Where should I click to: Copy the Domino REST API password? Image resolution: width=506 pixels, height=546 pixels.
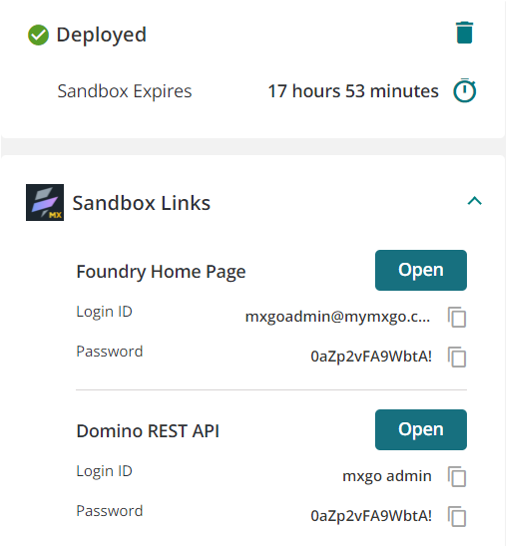[457, 516]
